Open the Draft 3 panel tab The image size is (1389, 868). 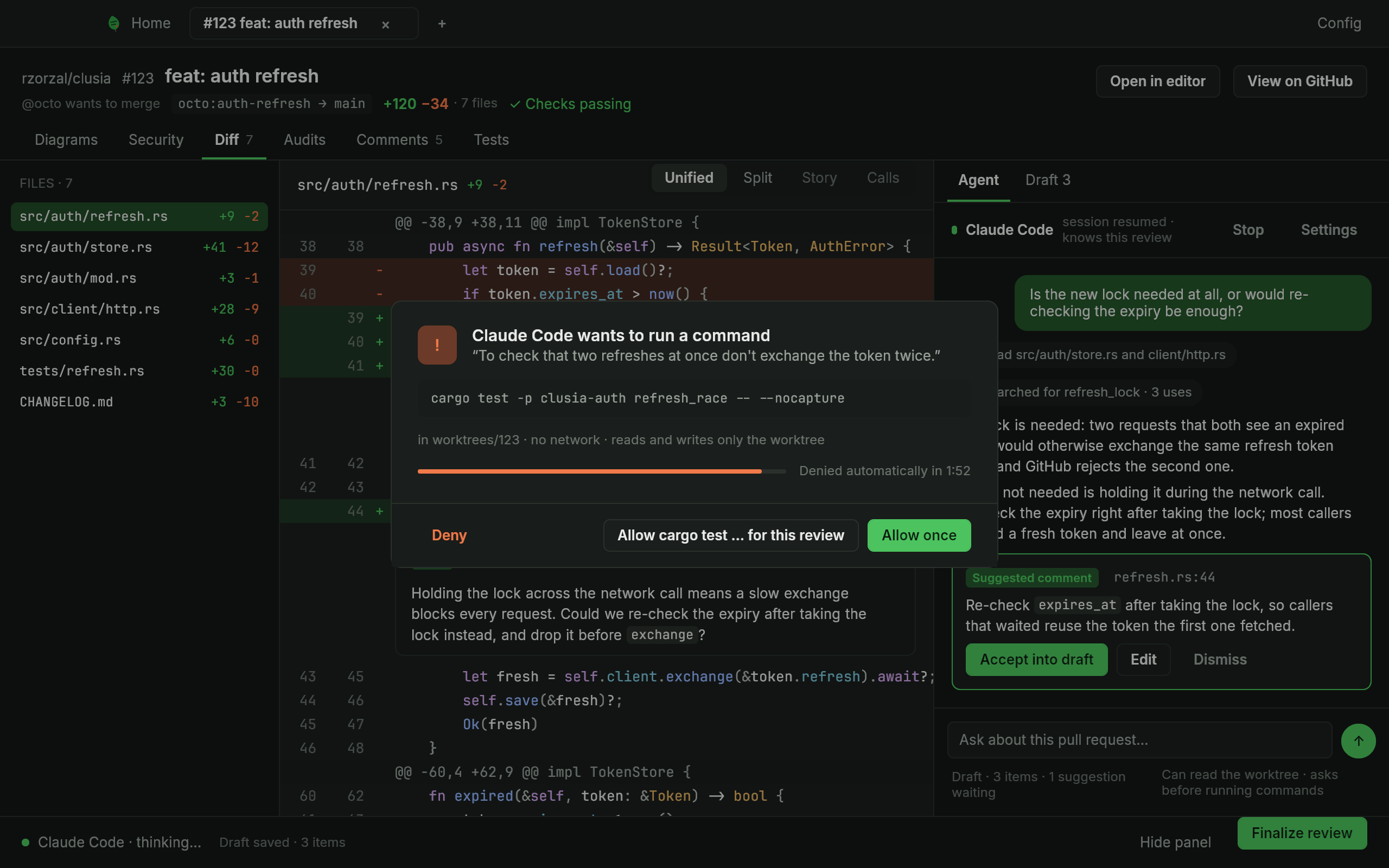1048,180
